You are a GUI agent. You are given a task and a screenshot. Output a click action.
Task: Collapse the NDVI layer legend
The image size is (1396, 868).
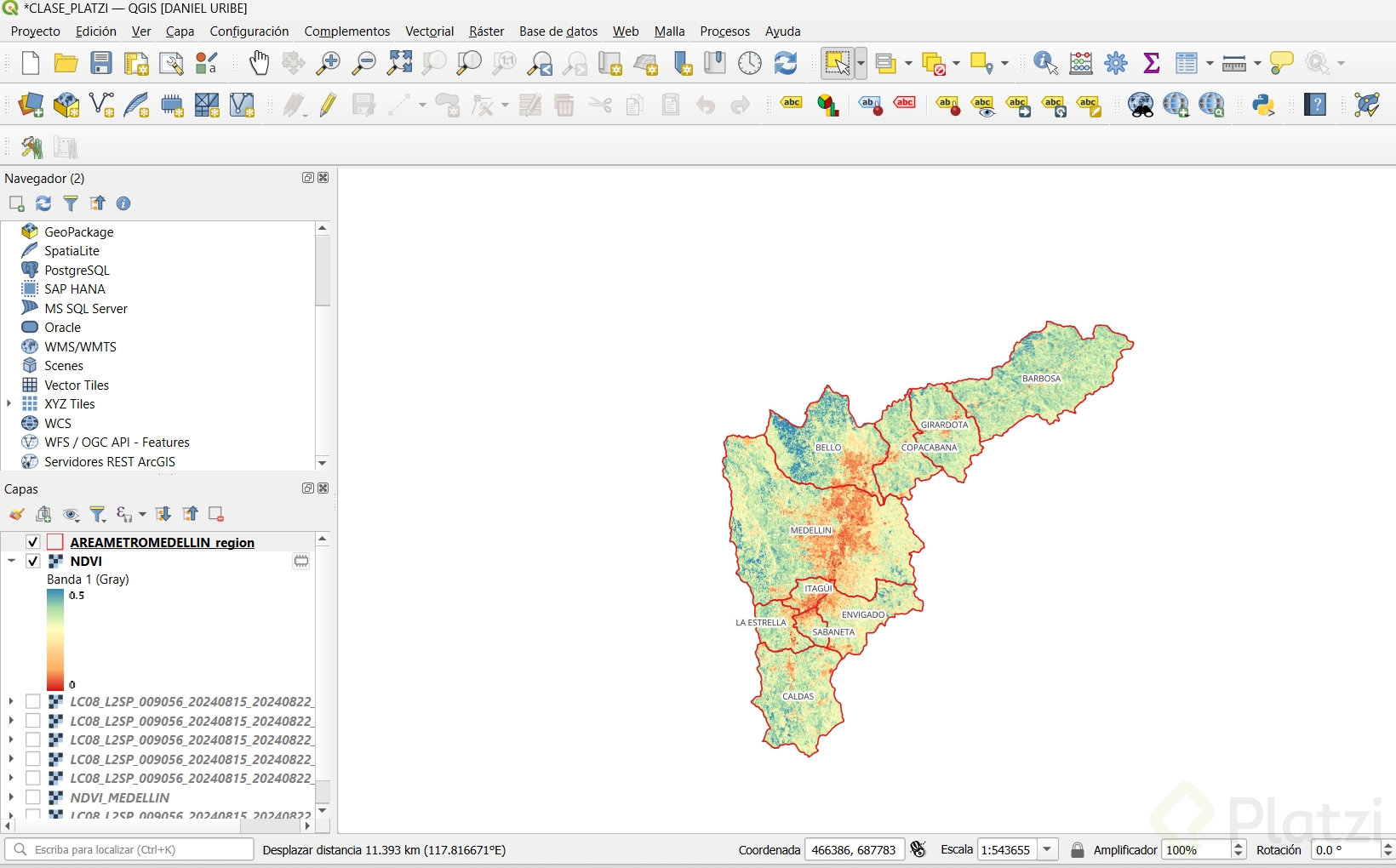coord(11,561)
